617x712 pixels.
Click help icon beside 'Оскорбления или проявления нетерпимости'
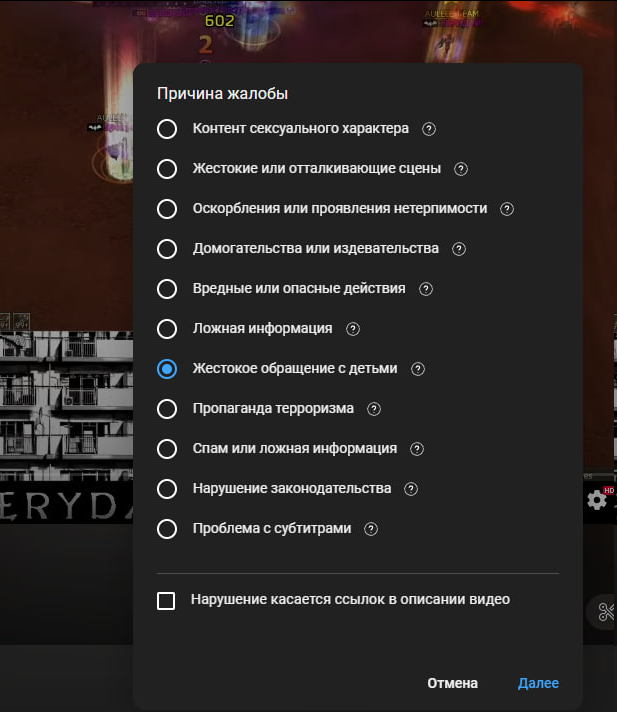point(507,209)
